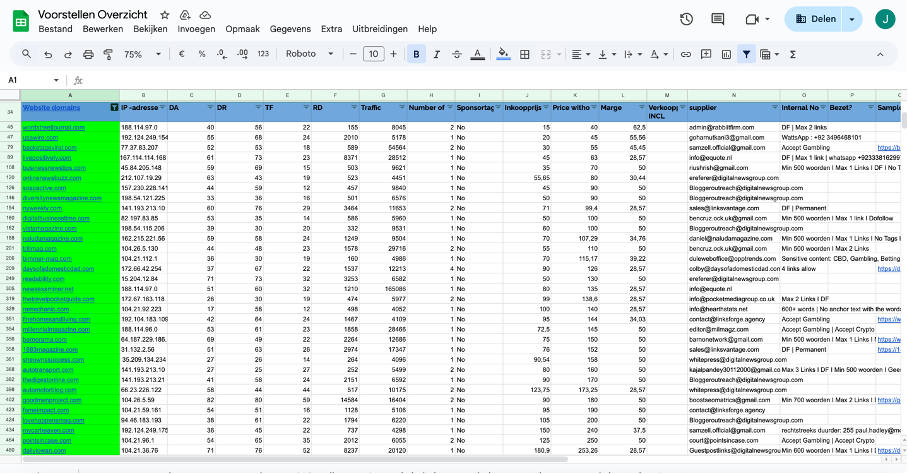Open version history clock icon
The height and width of the screenshot is (474, 908).
(687, 19)
